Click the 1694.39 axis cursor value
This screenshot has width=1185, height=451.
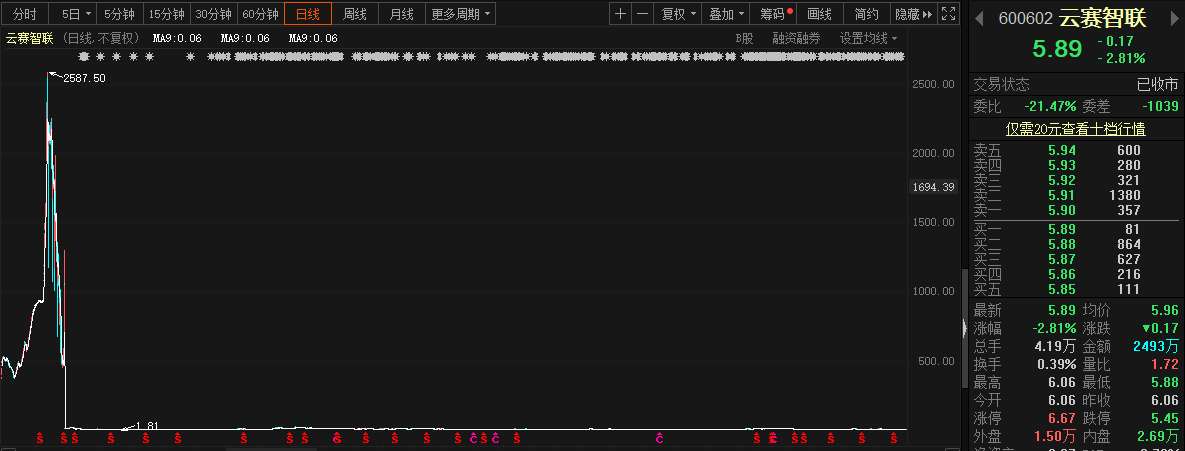933,187
